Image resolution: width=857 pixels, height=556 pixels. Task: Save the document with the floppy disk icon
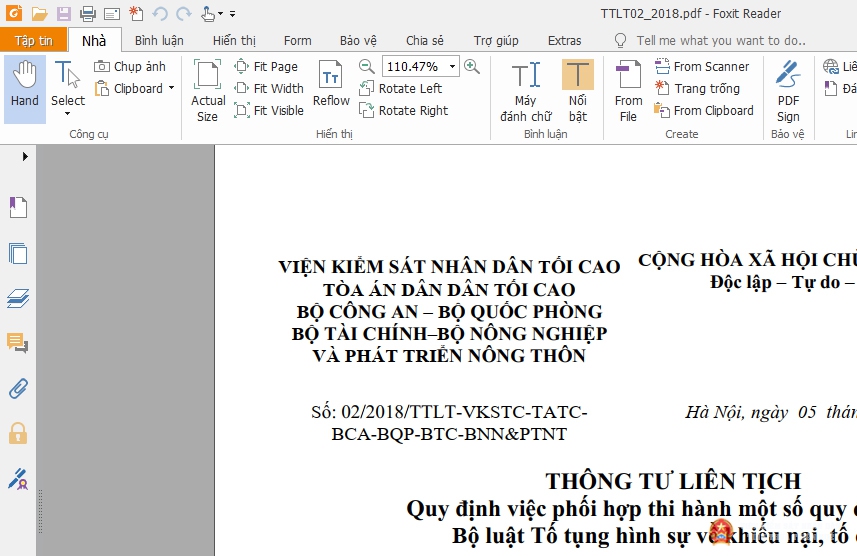[x=64, y=14]
